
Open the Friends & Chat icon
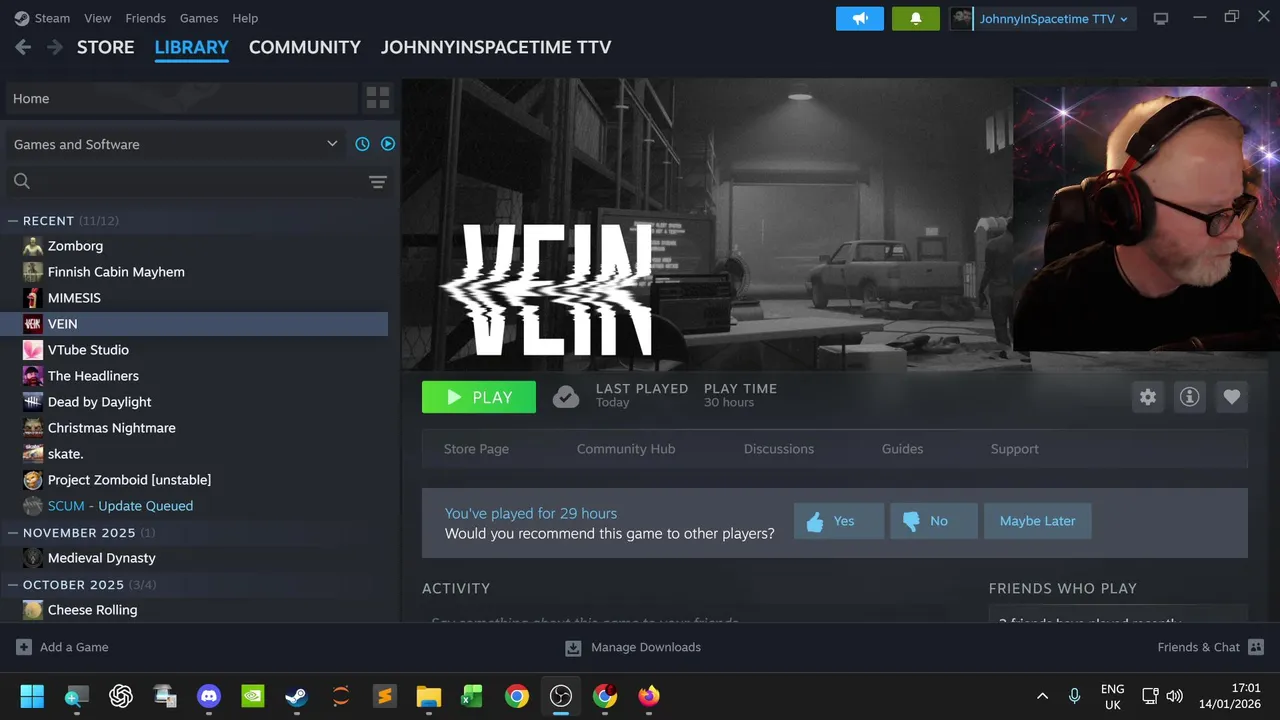pos(1257,647)
